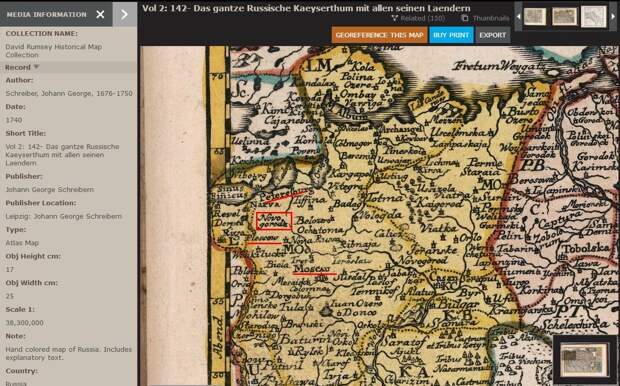
Task: Expand the Record dropdown
Action: [x=22, y=67]
